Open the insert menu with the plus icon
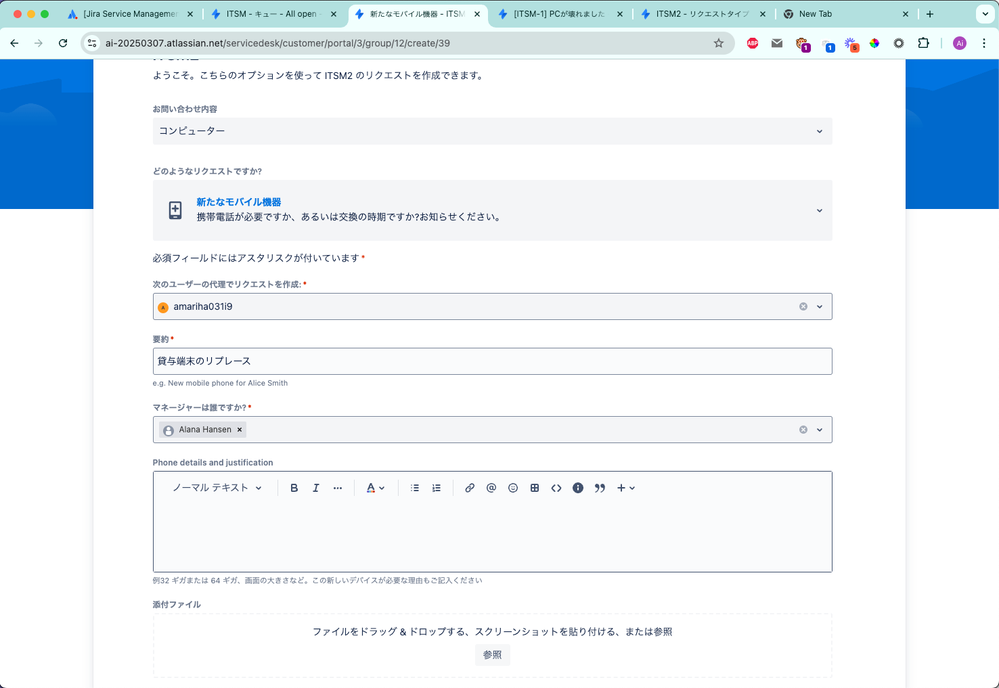This screenshot has height=688, width=999. [x=622, y=488]
